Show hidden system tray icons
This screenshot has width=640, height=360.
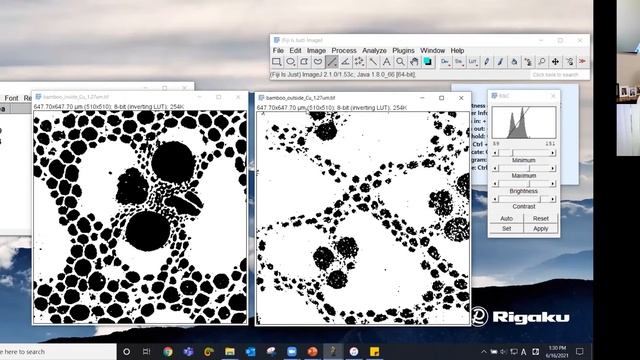point(484,351)
